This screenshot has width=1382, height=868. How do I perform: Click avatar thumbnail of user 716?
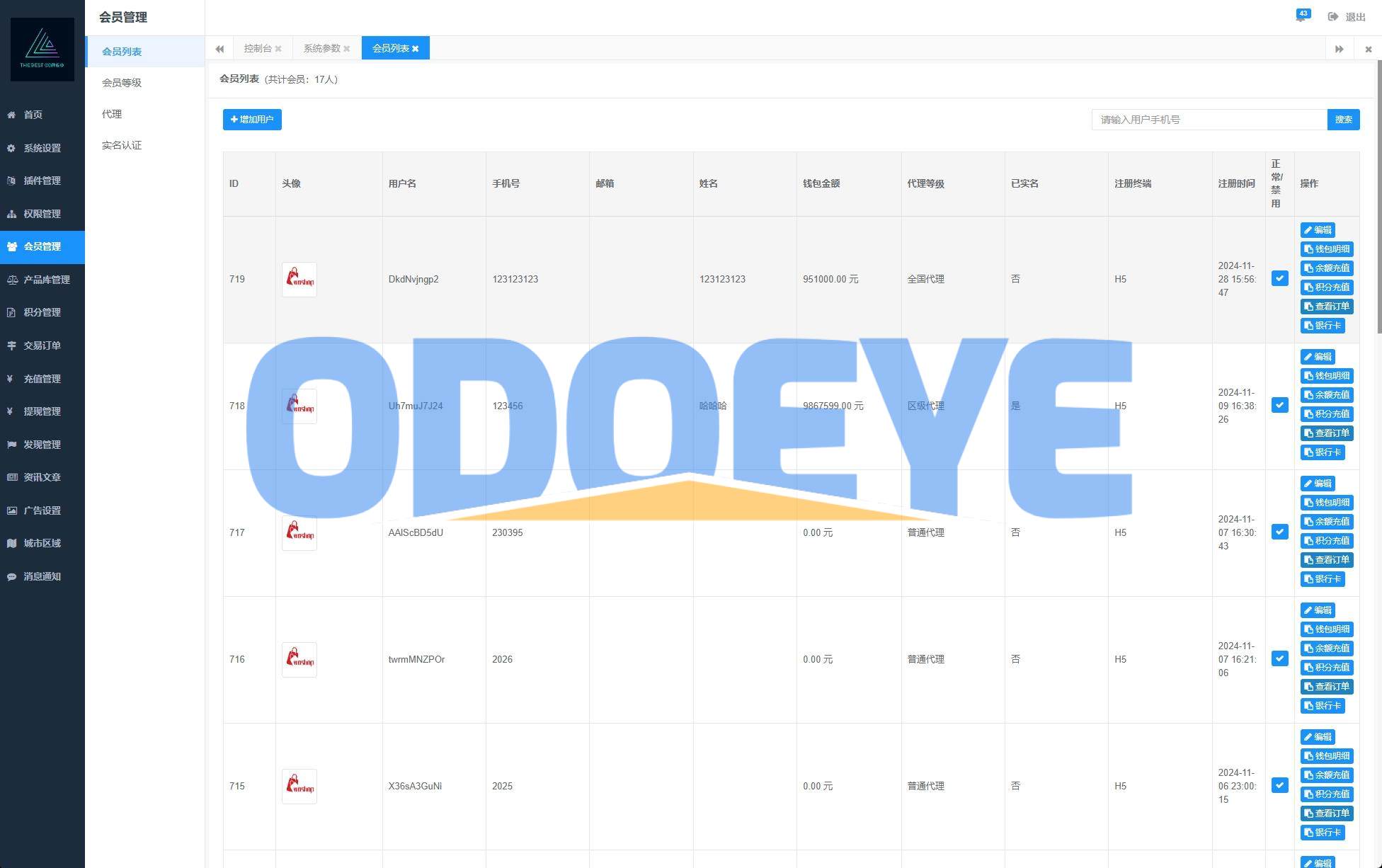[299, 660]
